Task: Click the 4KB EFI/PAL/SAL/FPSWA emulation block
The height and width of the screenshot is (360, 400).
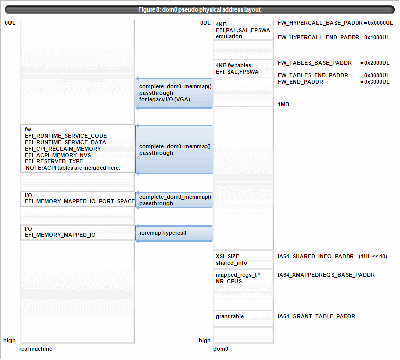Action: [x=243, y=30]
